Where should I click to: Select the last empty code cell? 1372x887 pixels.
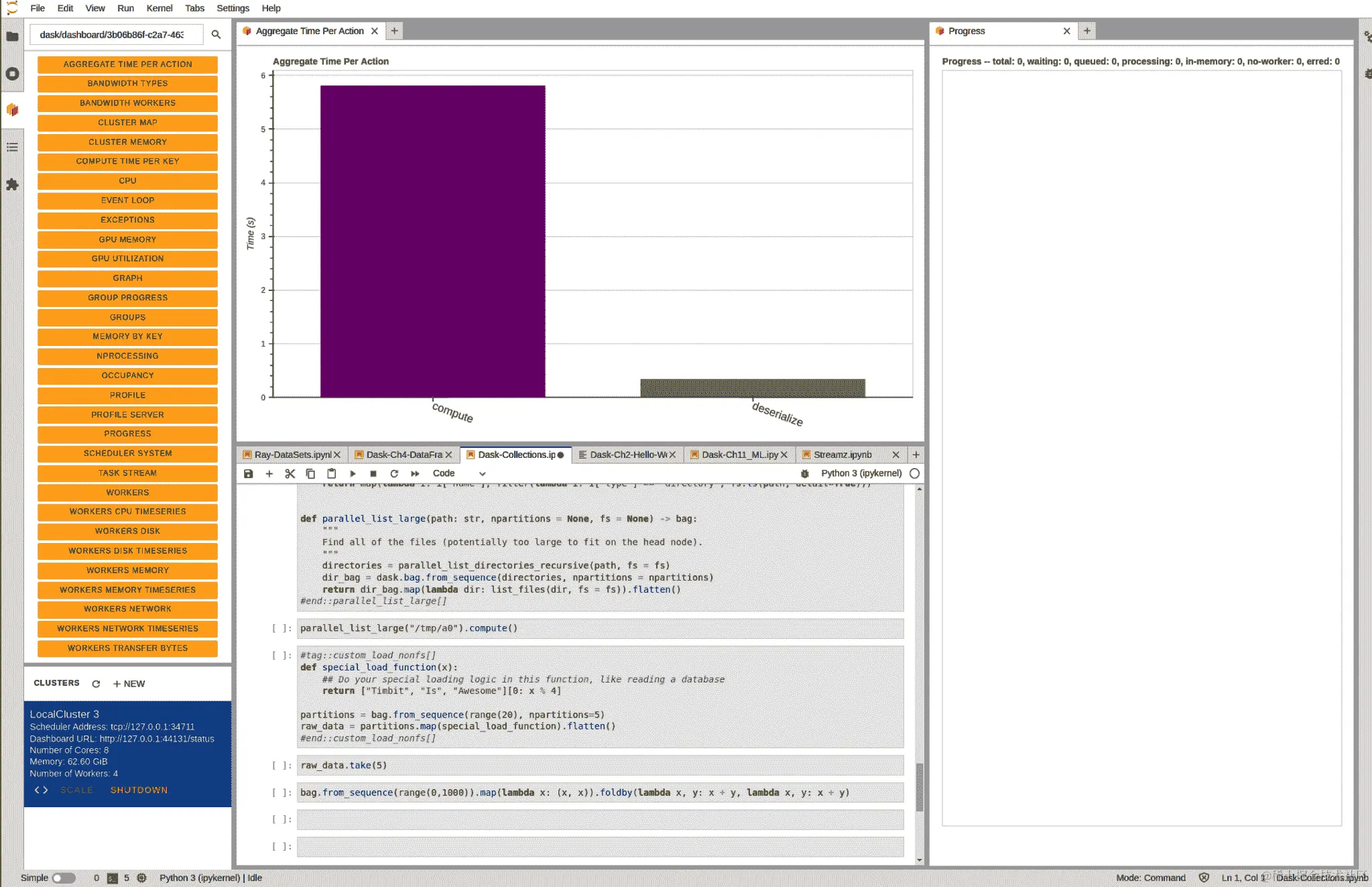click(601, 847)
